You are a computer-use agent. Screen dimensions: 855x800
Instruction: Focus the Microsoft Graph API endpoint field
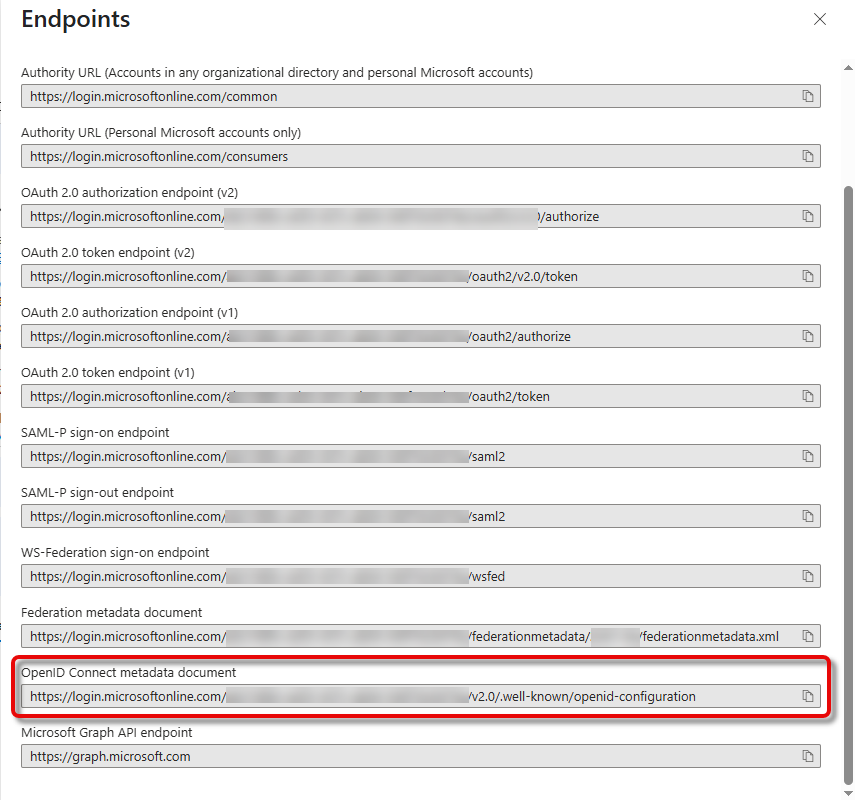point(400,757)
